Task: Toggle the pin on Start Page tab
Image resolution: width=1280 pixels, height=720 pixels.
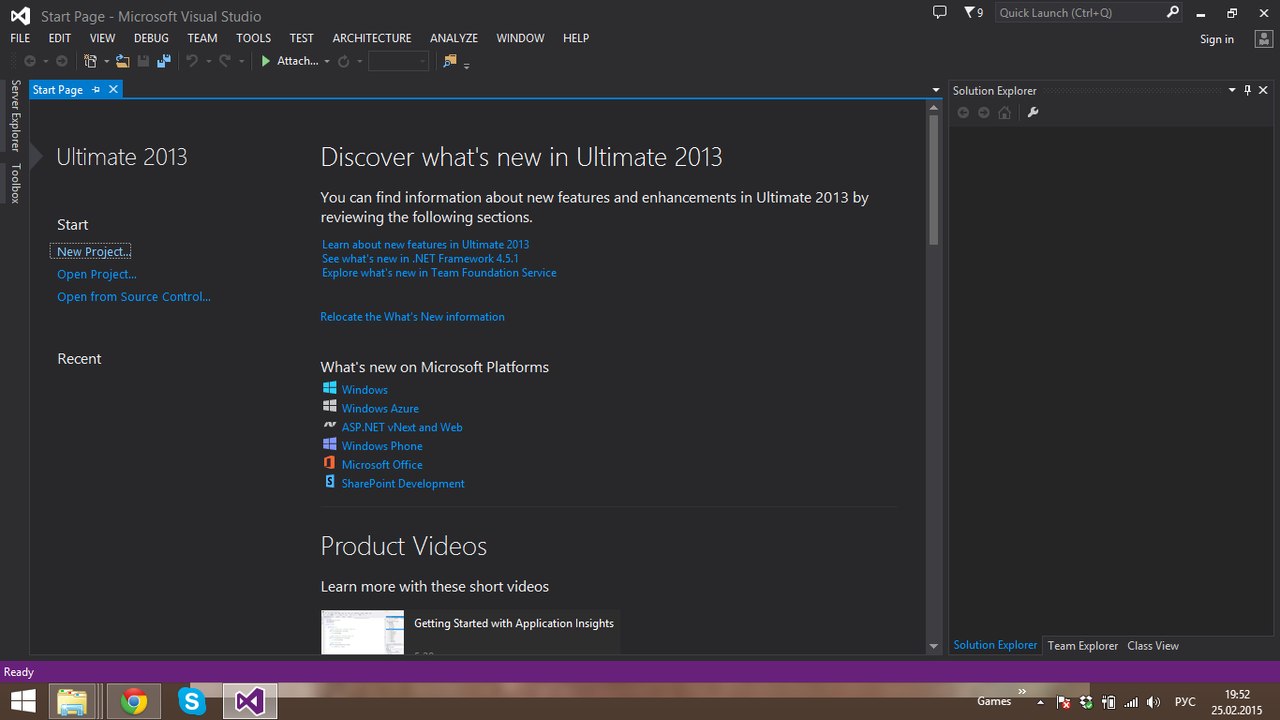Action: click(x=96, y=90)
